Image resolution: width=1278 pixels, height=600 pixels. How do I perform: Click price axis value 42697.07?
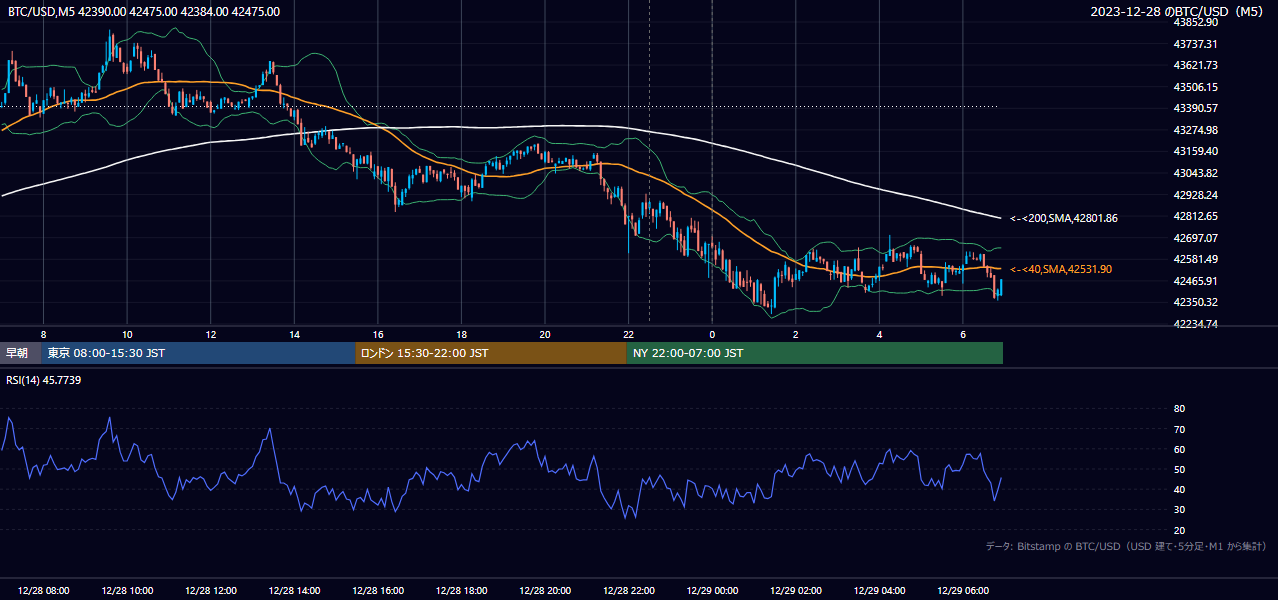pos(1195,238)
